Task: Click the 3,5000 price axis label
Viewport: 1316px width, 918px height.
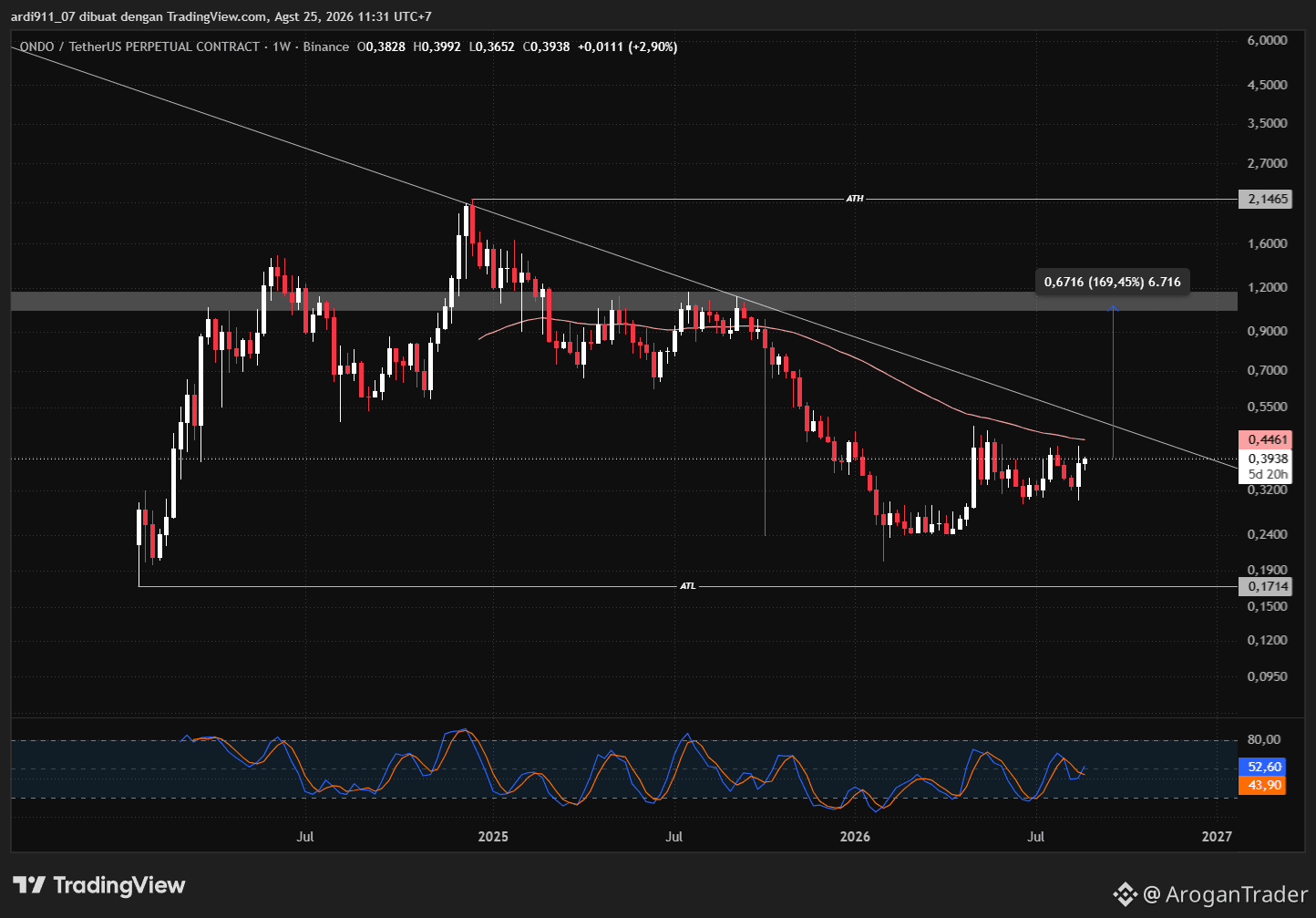Action: click(1268, 123)
